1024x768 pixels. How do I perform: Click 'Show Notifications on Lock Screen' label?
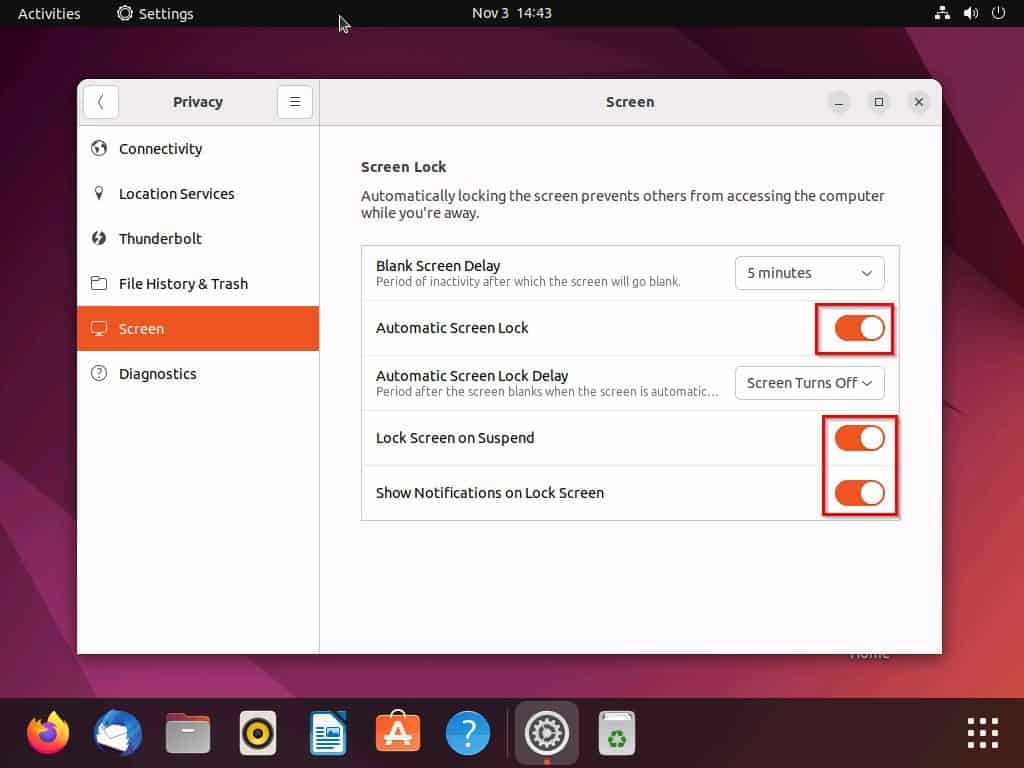pos(490,492)
